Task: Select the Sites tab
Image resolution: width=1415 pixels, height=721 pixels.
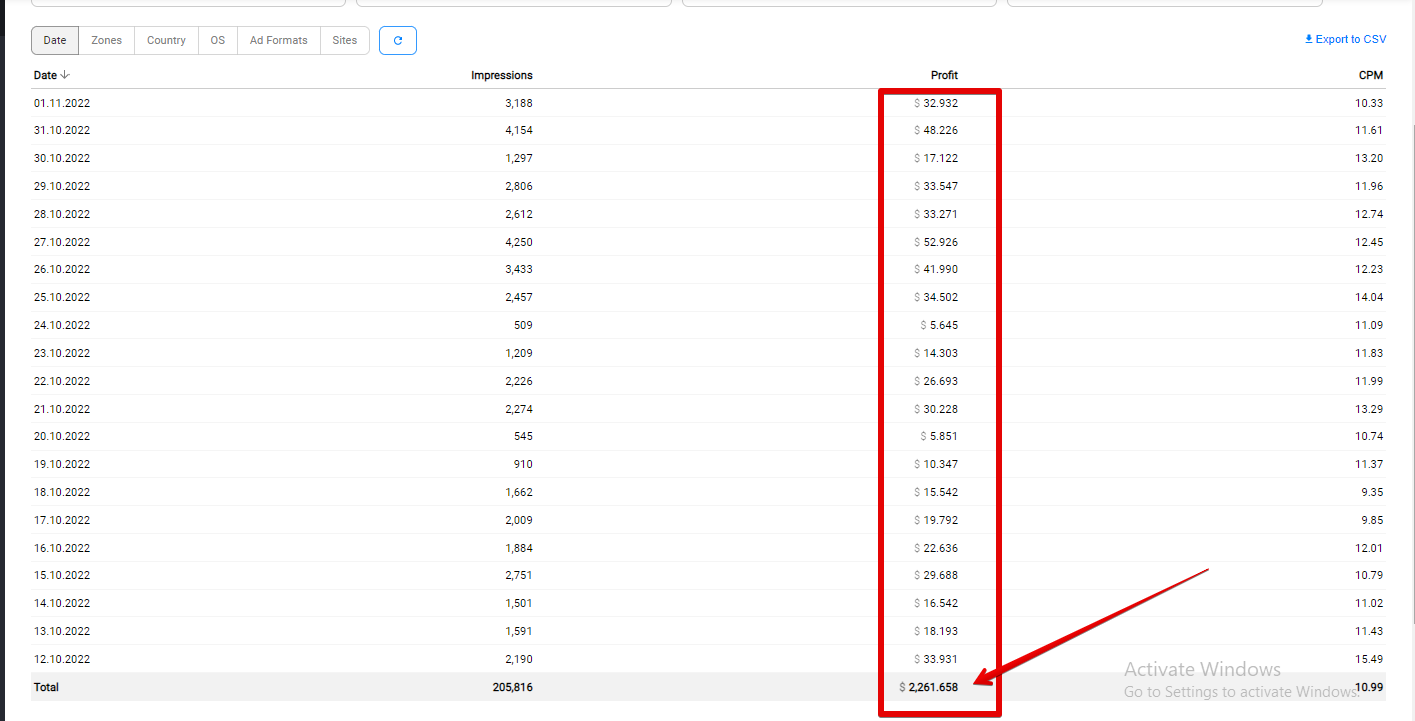Action: 344,41
